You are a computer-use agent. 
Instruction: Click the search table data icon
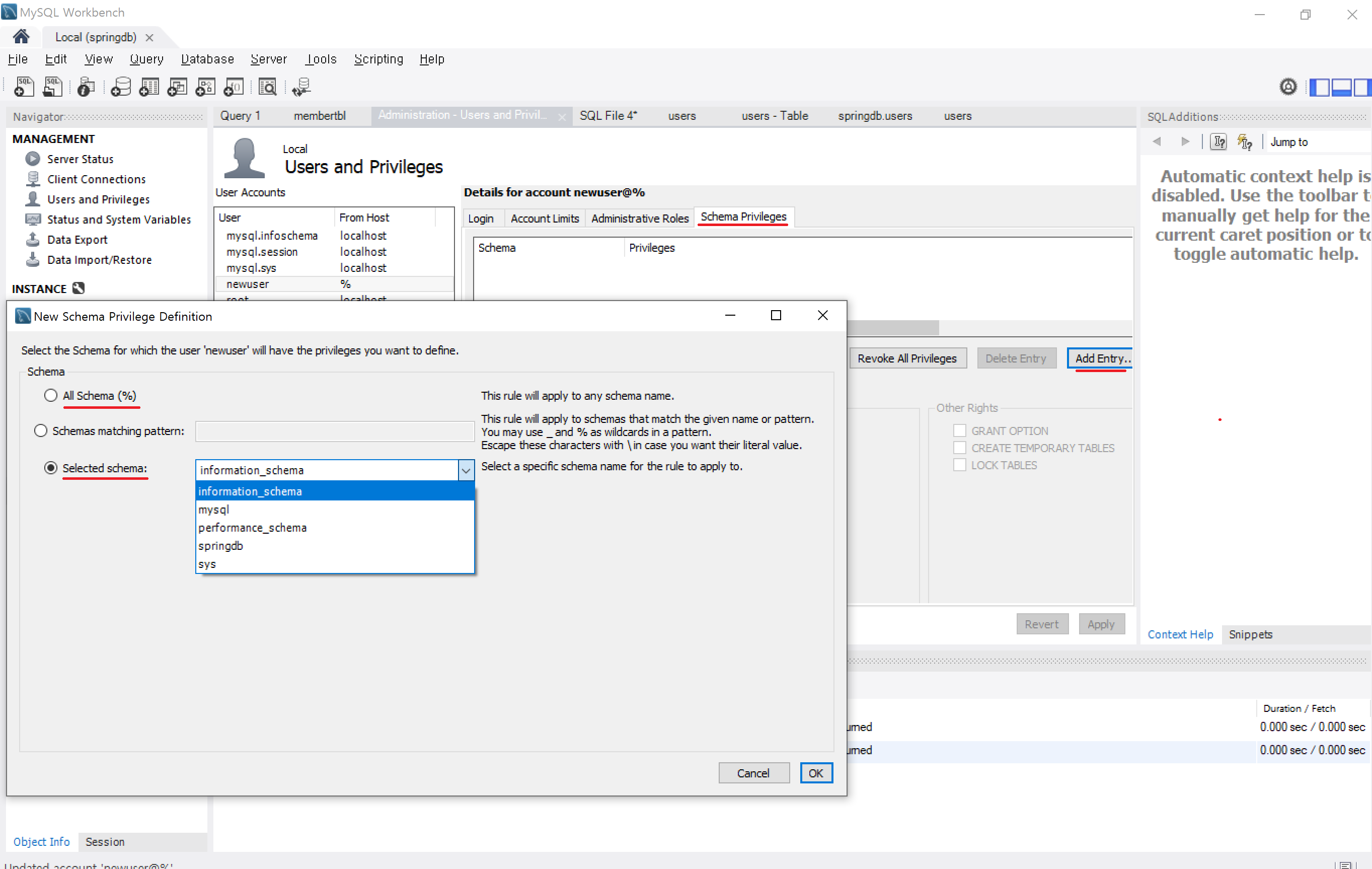pyautogui.click(x=267, y=87)
